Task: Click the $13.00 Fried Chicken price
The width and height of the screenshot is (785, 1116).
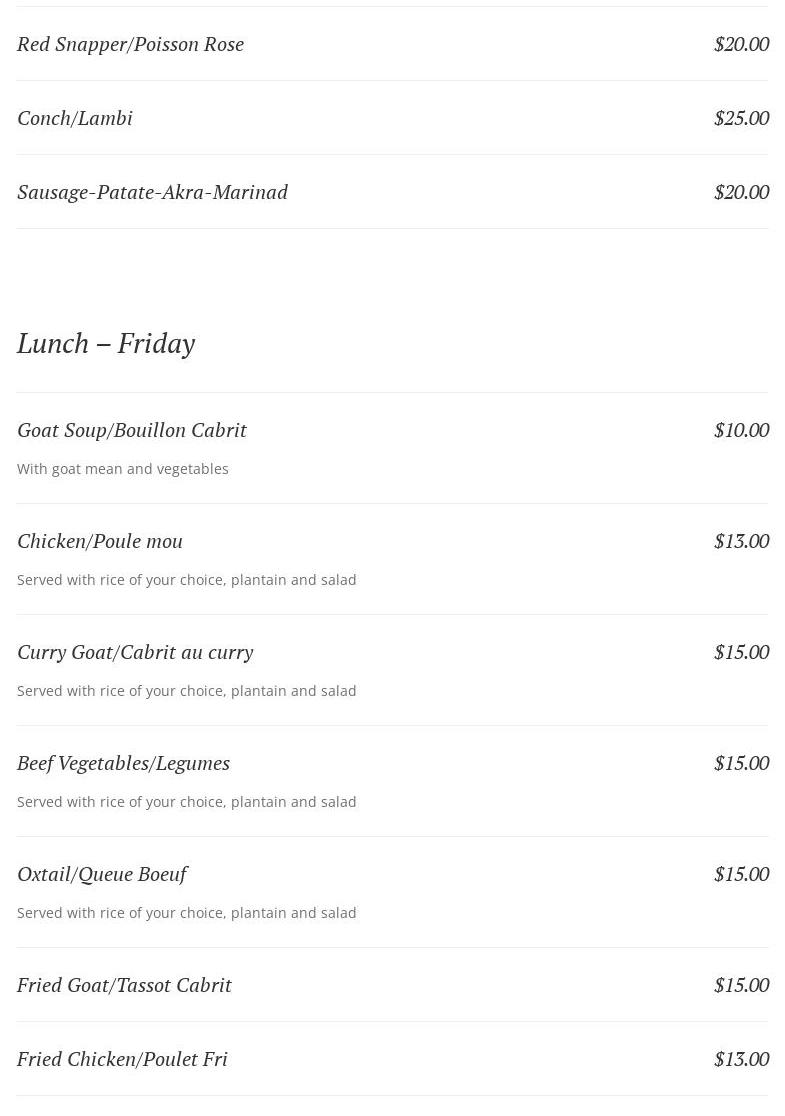Action: (x=742, y=1060)
